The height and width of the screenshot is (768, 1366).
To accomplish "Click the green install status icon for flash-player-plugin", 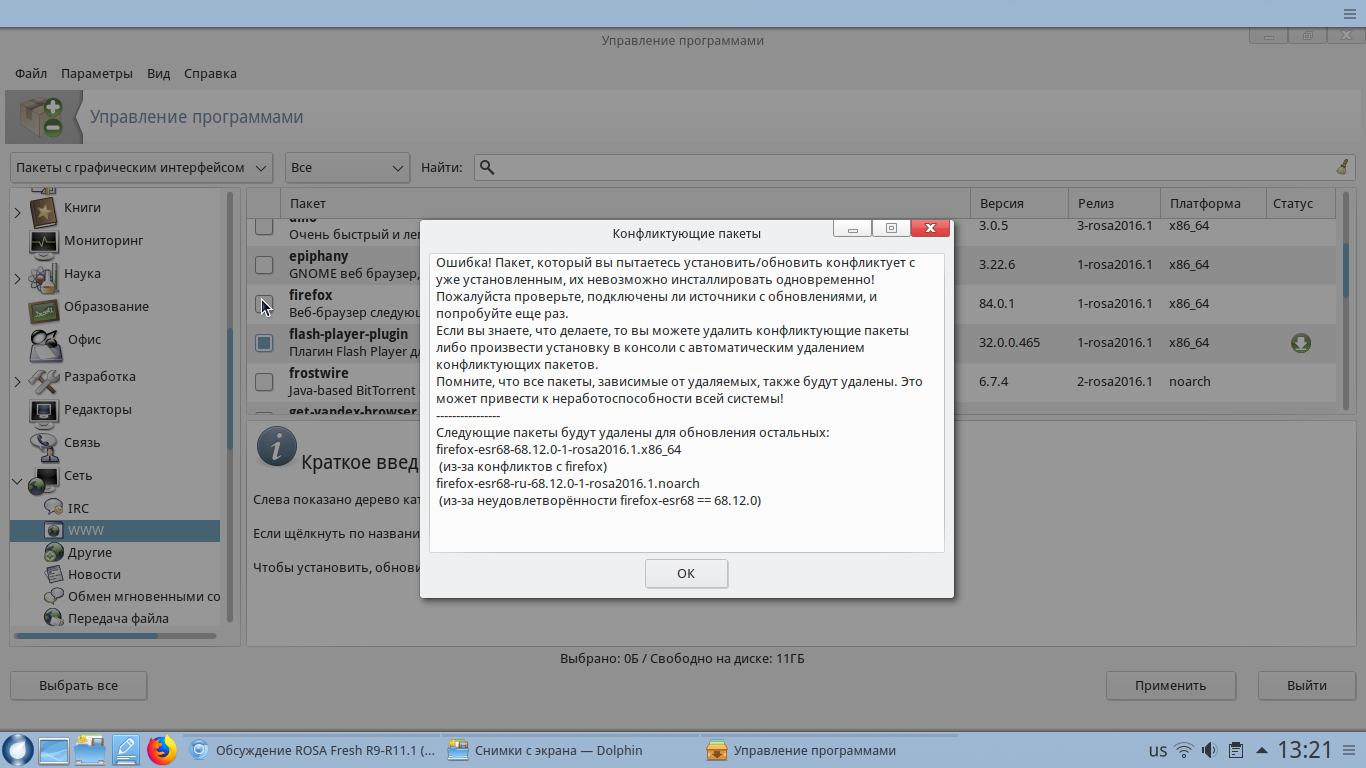I will 1300,343.
